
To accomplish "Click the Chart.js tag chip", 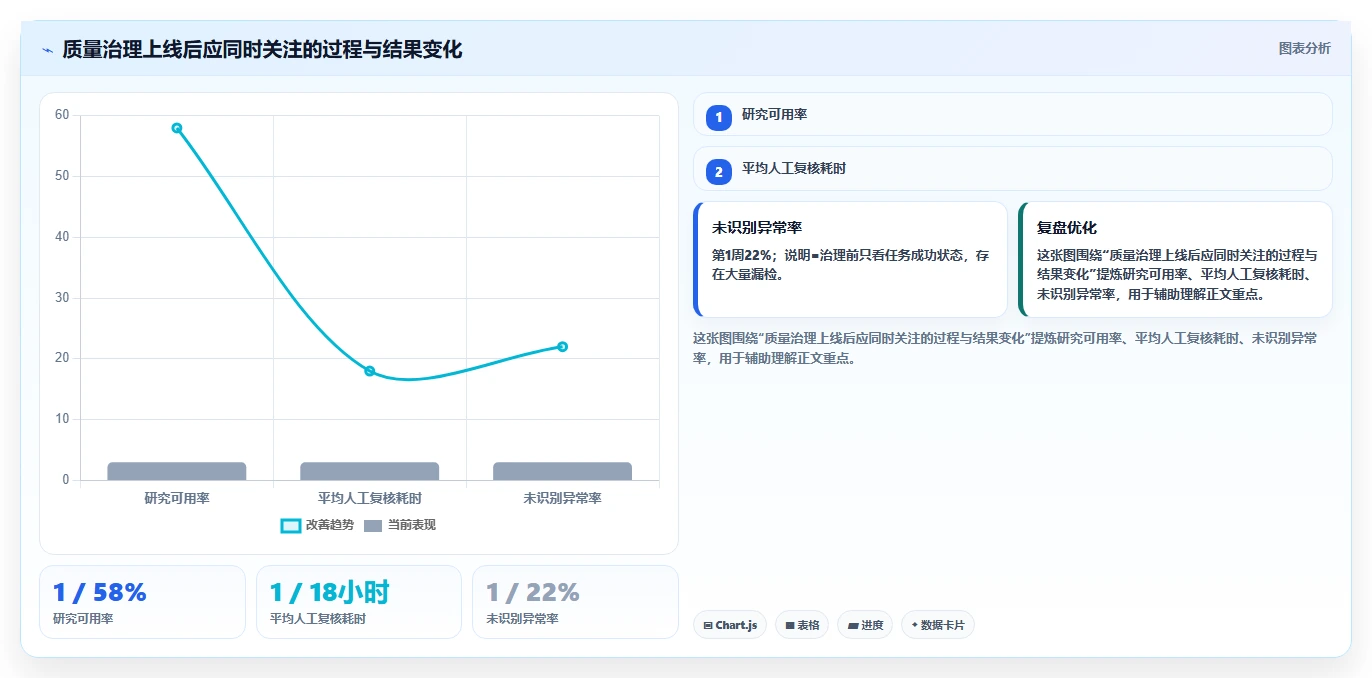I will coord(730,625).
